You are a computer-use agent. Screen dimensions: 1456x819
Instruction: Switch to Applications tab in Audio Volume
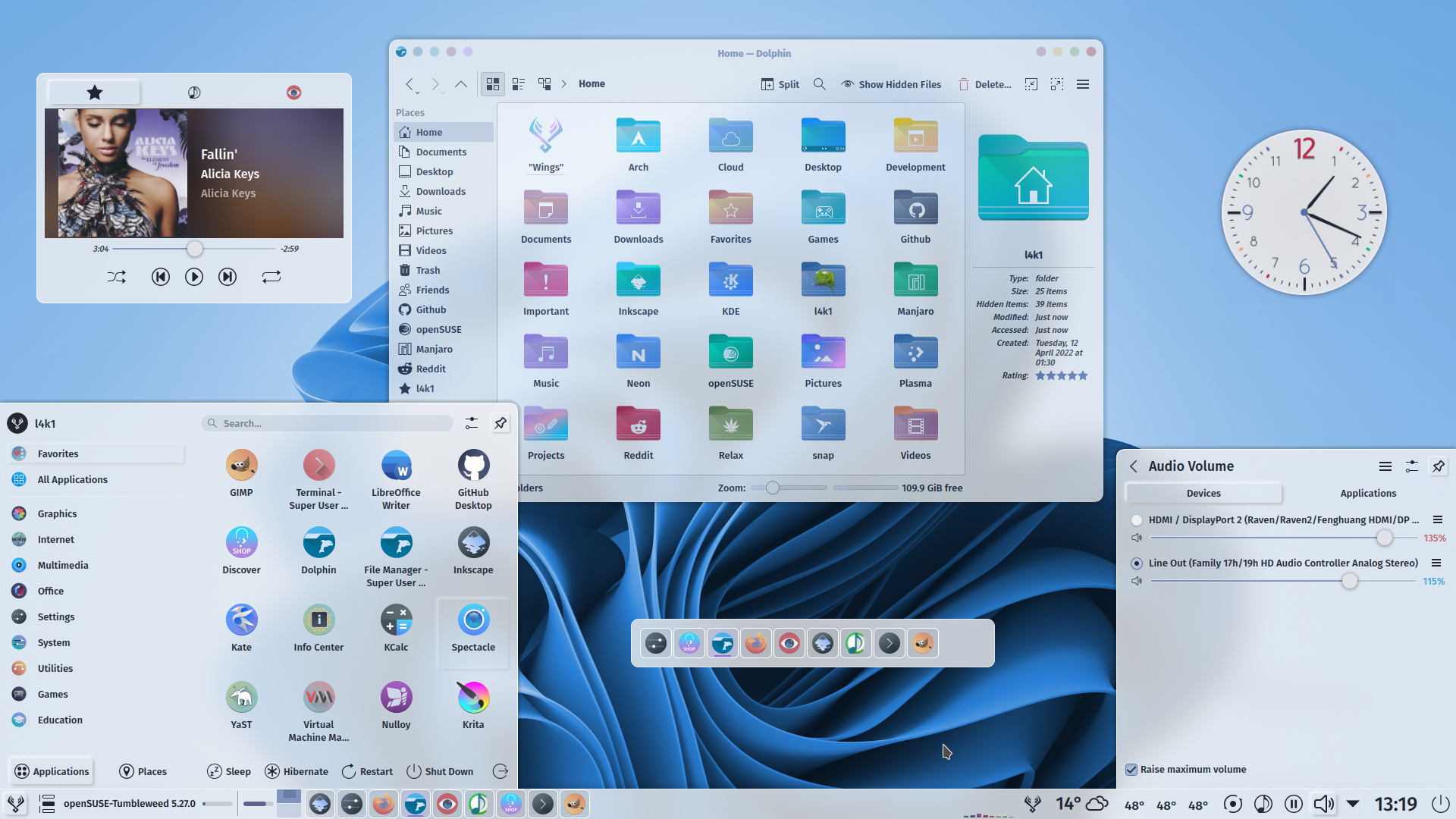coord(1368,493)
